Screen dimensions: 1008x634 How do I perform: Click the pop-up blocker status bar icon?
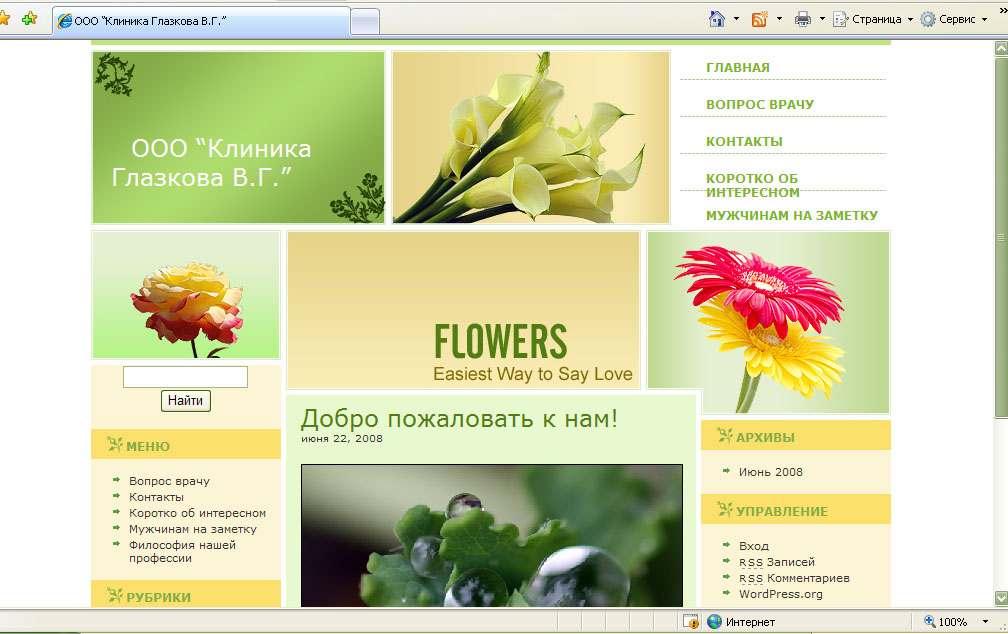click(691, 622)
